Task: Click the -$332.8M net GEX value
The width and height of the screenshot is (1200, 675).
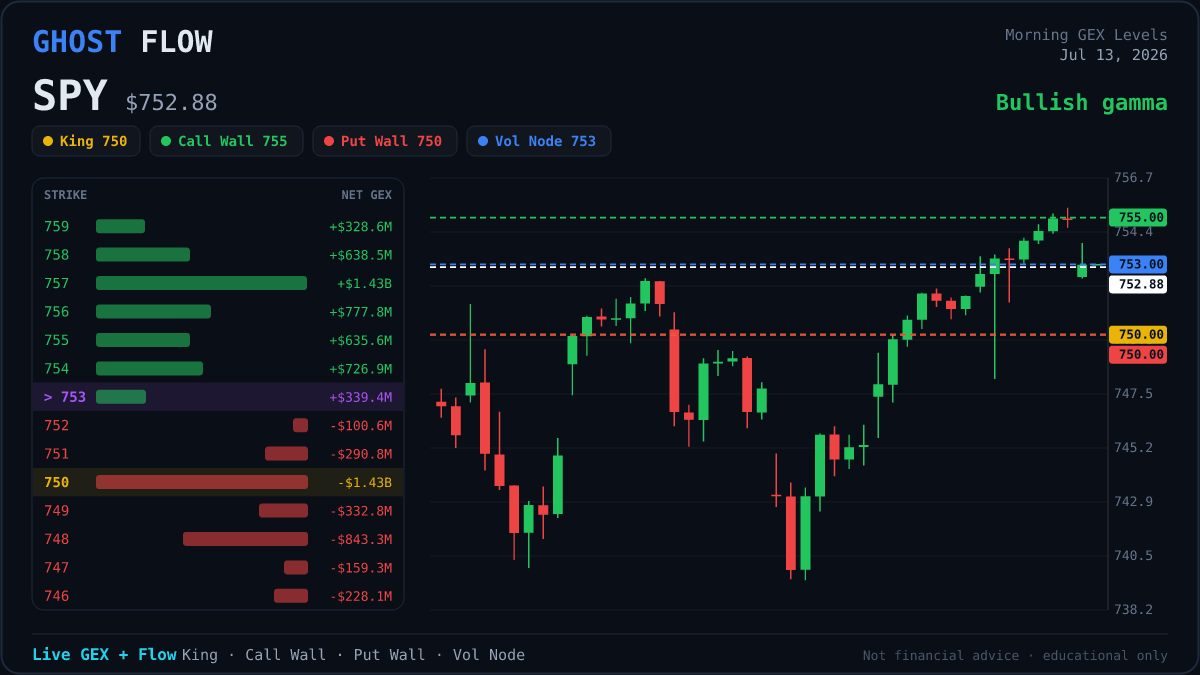Action: pos(361,511)
